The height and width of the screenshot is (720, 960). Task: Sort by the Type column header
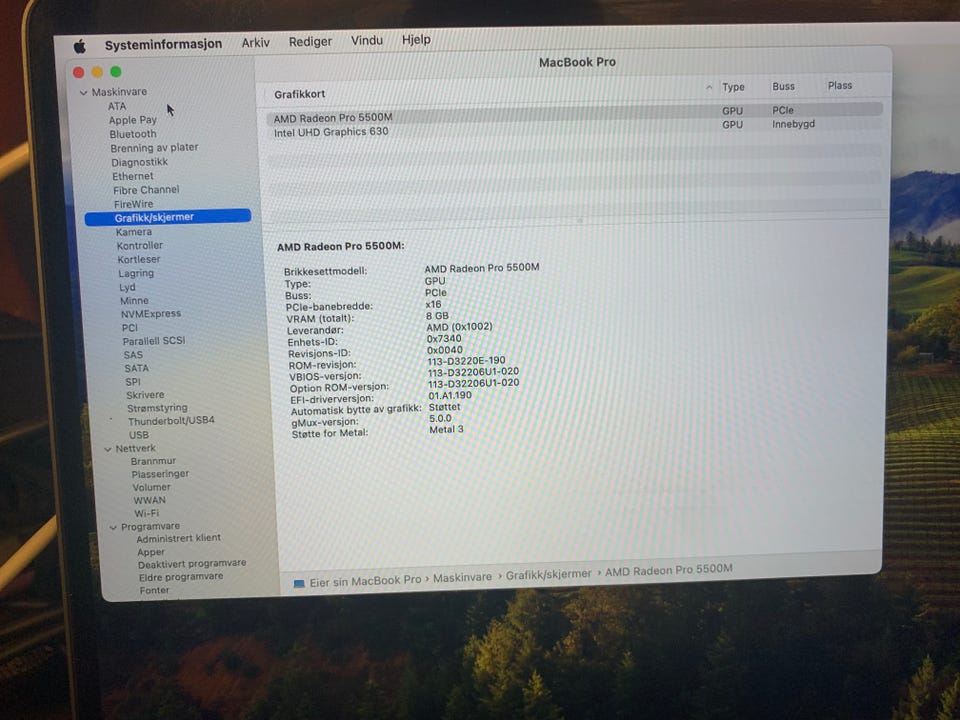click(x=733, y=87)
